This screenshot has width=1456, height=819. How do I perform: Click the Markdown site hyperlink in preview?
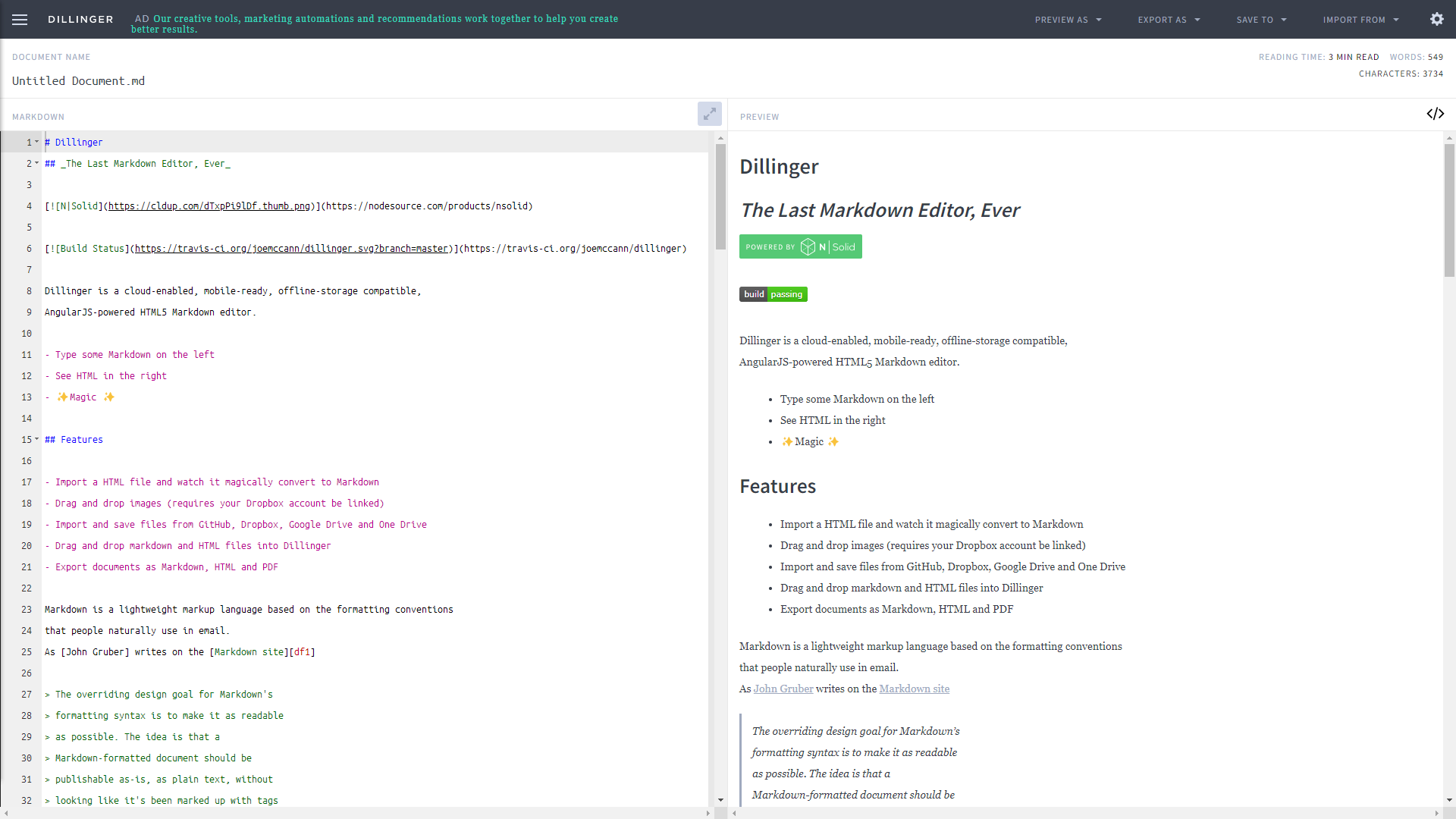click(914, 689)
